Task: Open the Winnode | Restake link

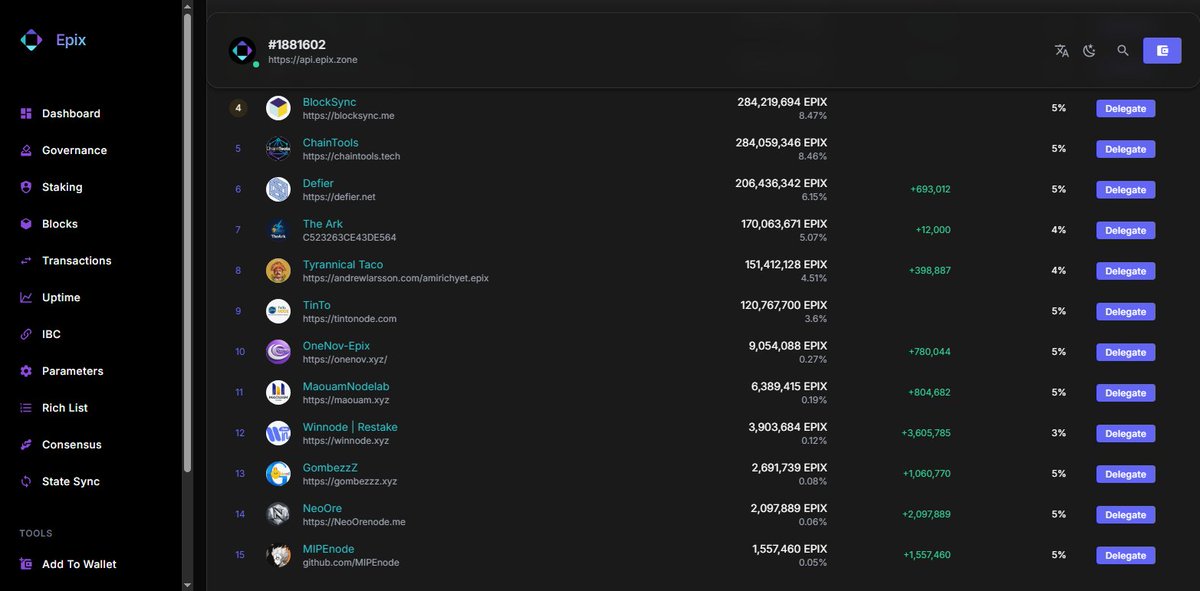Action: 350,427
